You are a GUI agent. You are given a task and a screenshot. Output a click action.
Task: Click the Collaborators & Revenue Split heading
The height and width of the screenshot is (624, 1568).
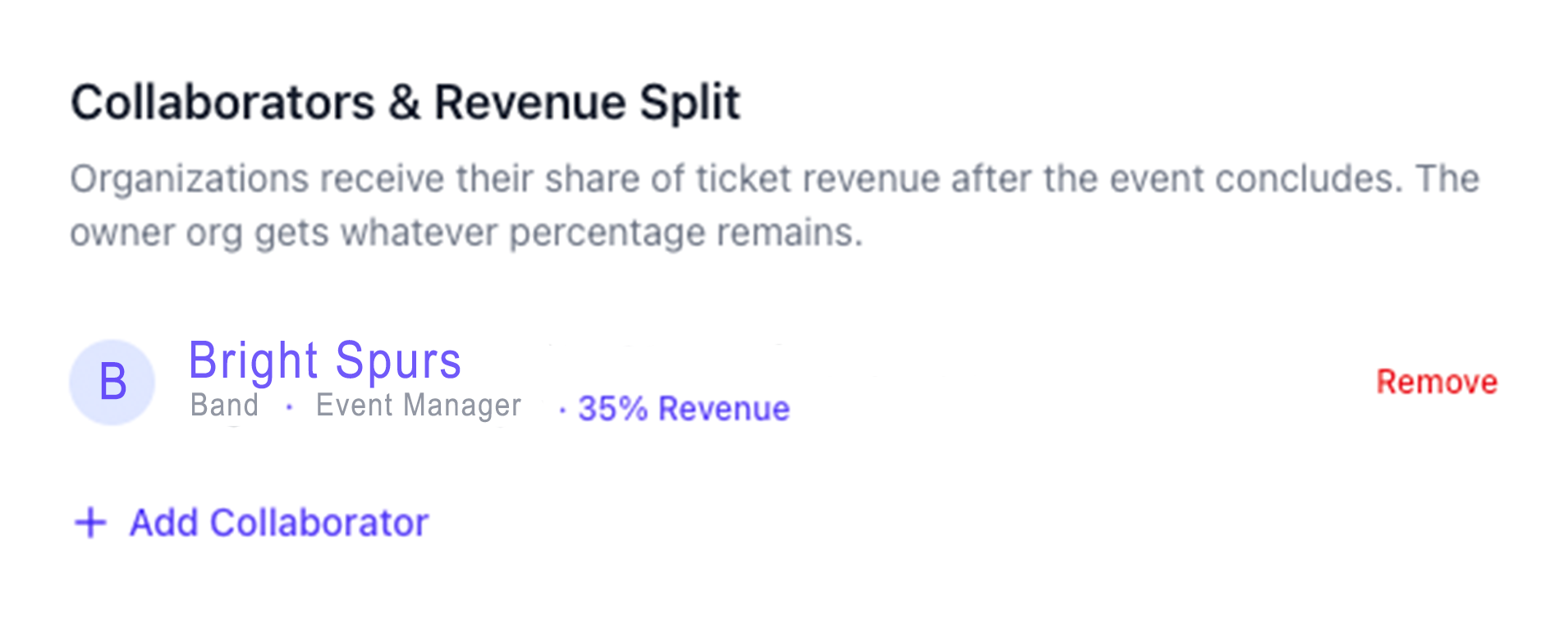pos(406,103)
